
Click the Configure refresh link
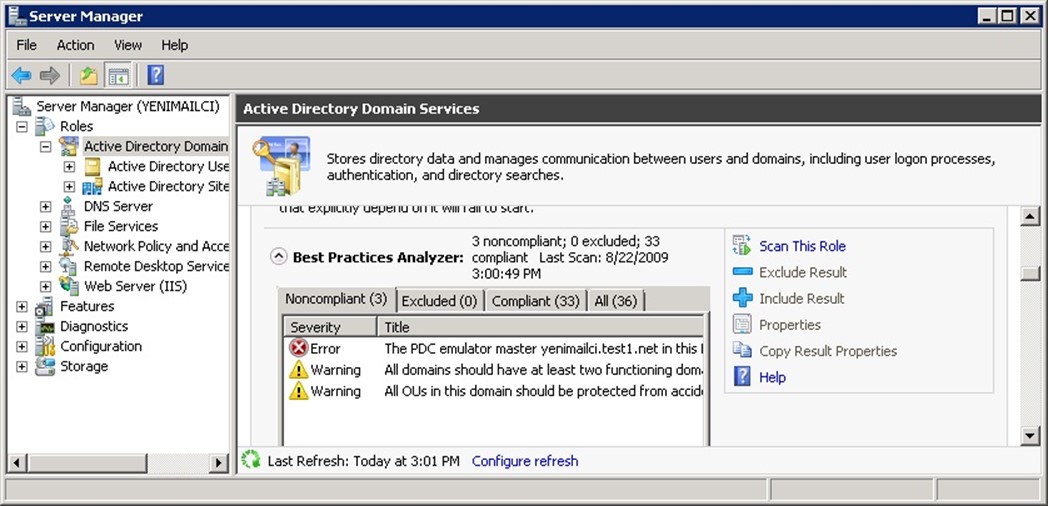(x=525, y=461)
